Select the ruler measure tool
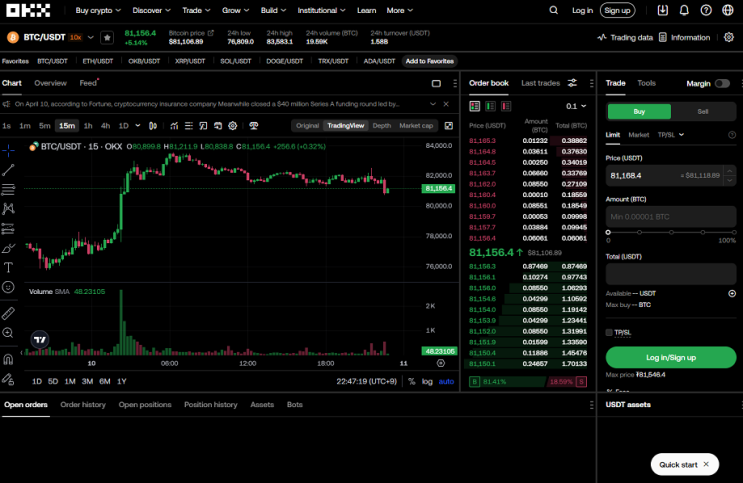Screen dimensions: 743x483 pyautogui.click(x=9, y=313)
